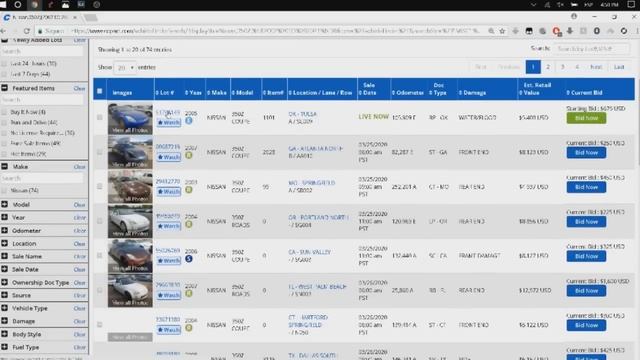The height and width of the screenshot is (360, 640).
Task: Reload the page with the browser refresh icon
Action: point(27,31)
